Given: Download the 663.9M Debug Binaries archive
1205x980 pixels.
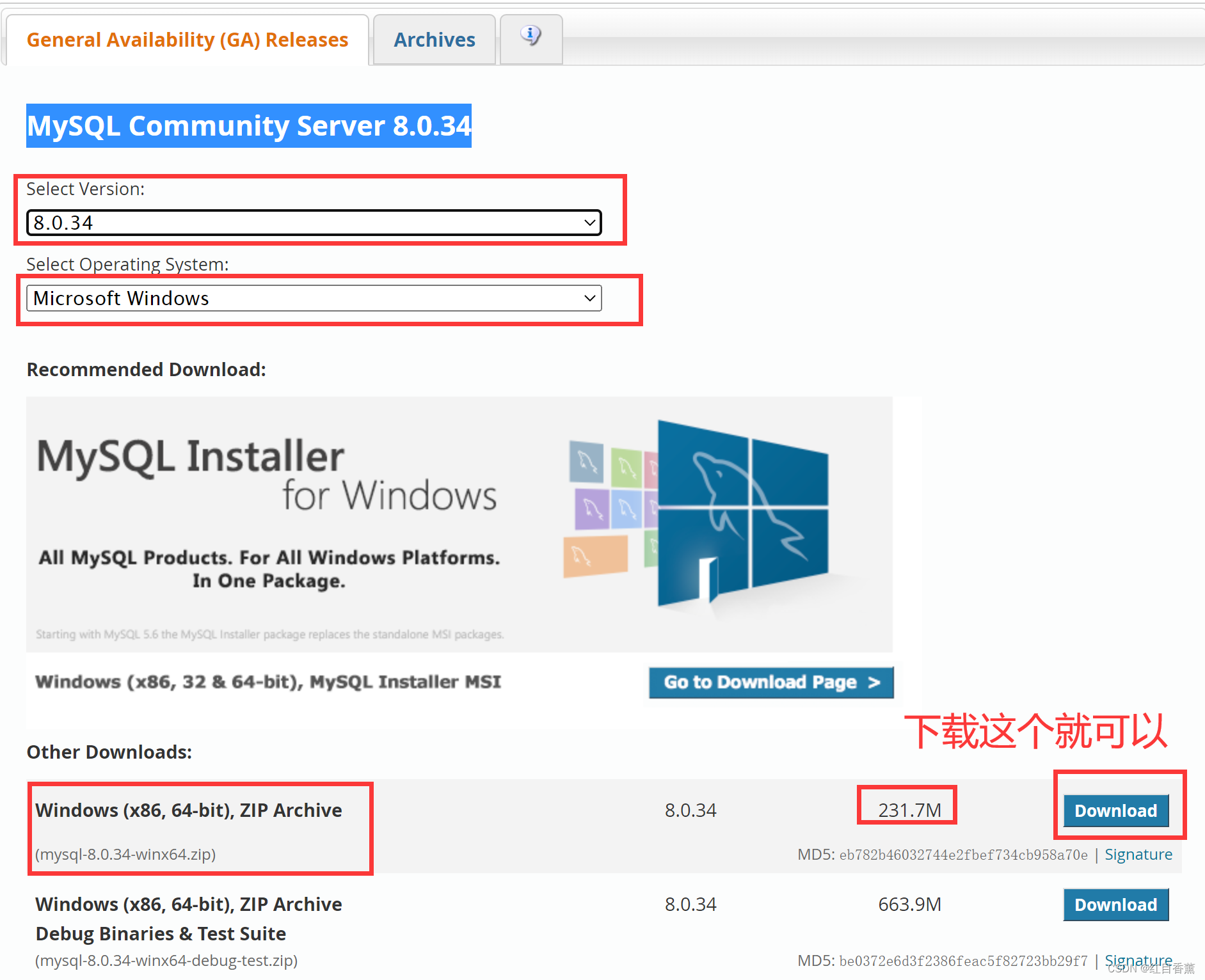Looking at the screenshot, I should click(x=1115, y=905).
